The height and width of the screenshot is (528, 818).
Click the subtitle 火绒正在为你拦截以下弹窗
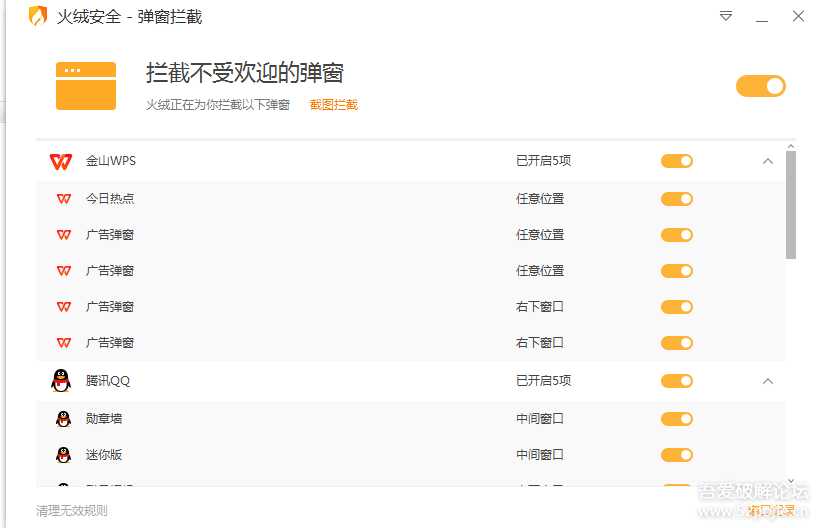pos(218,105)
